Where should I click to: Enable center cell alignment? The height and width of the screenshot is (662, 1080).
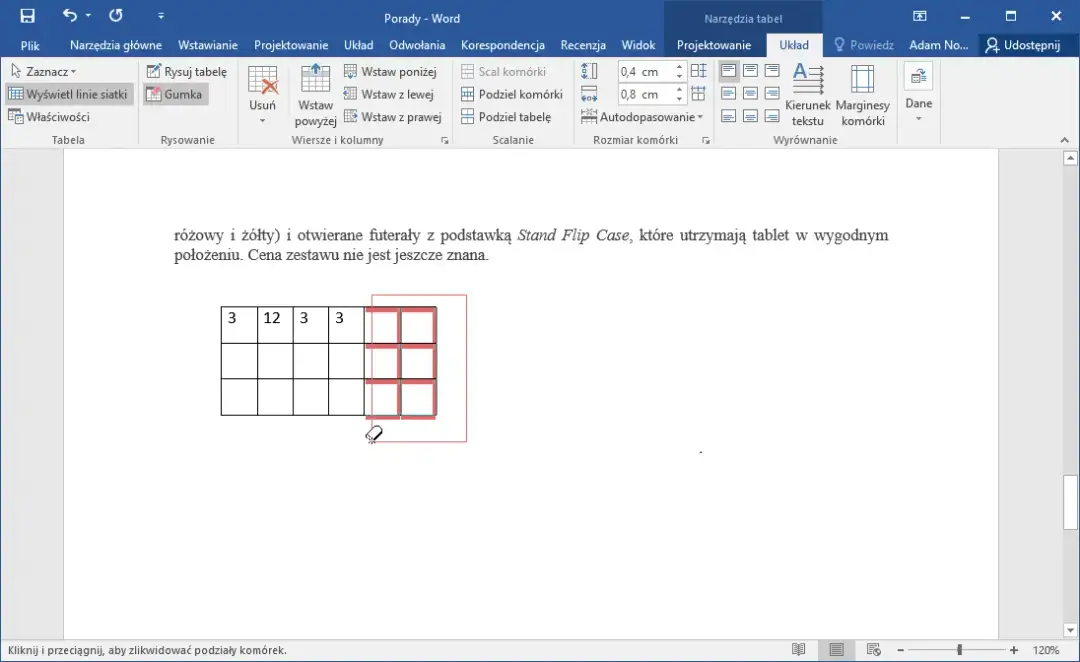point(750,93)
